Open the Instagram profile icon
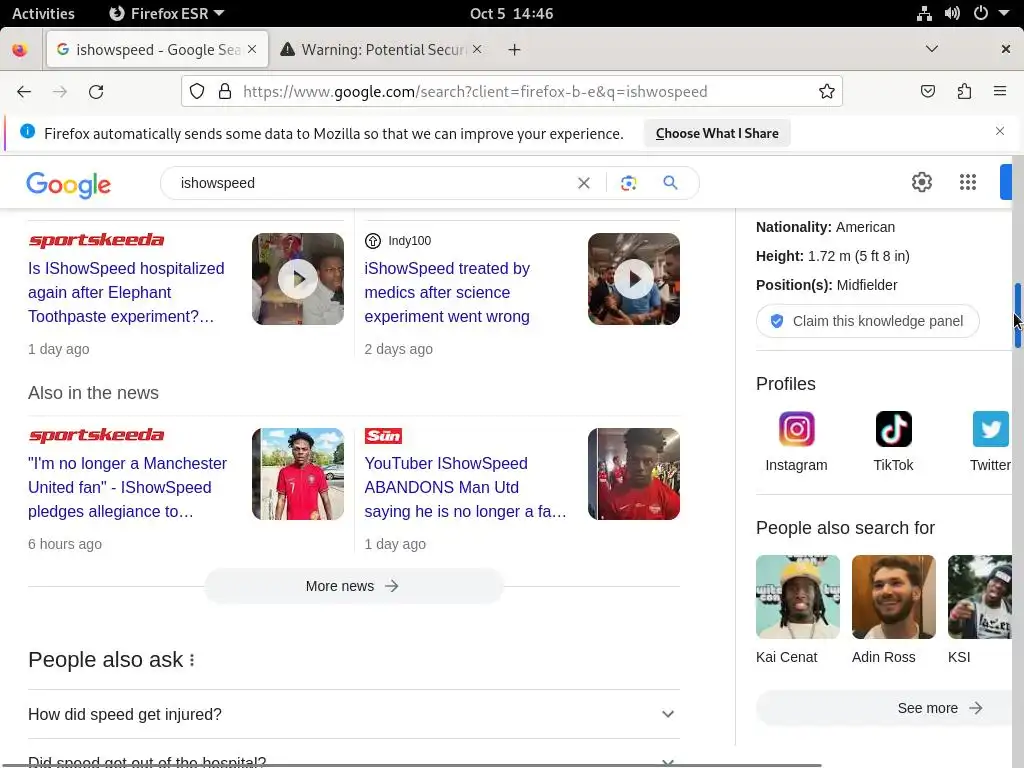This screenshot has height=768, width=1024. 796,429
